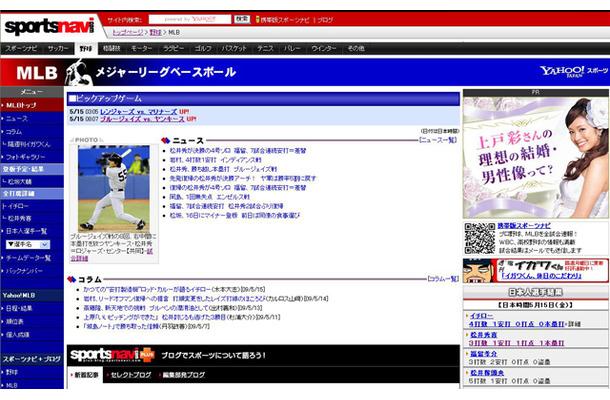Select the ラグビー navigation tab
The height and width of the screenshot is (400, 610).
[x=174, y=48]
